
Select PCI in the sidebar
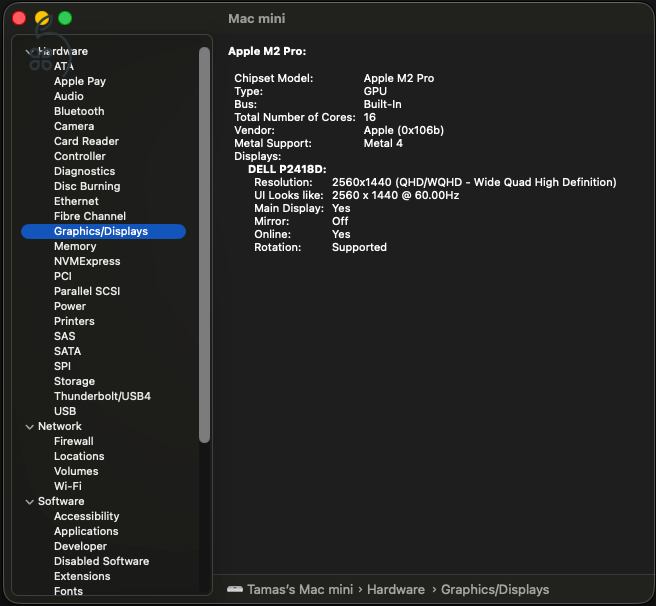[63, 276]
